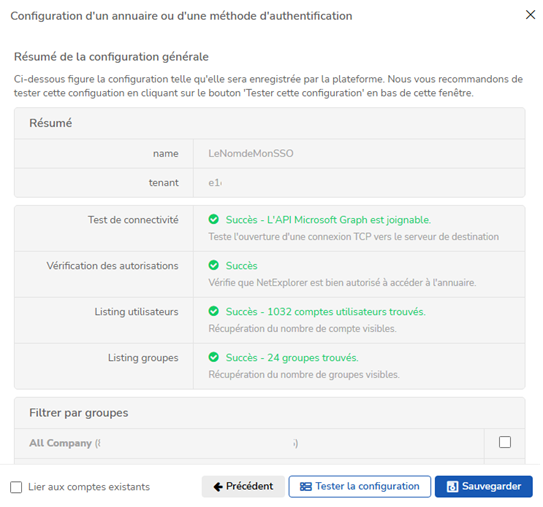Click the green check icon beside 24 groupes trouvés
Screen dimensions: 543x507
click(x=214, y=357)
